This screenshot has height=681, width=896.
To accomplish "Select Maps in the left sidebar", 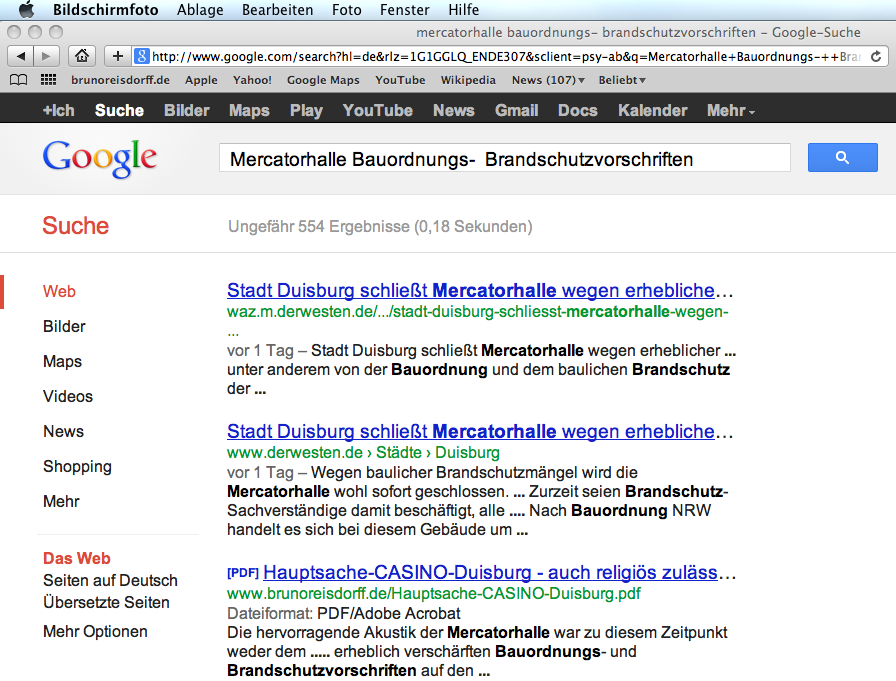I will pyautogui.click(x=62, y=361).
